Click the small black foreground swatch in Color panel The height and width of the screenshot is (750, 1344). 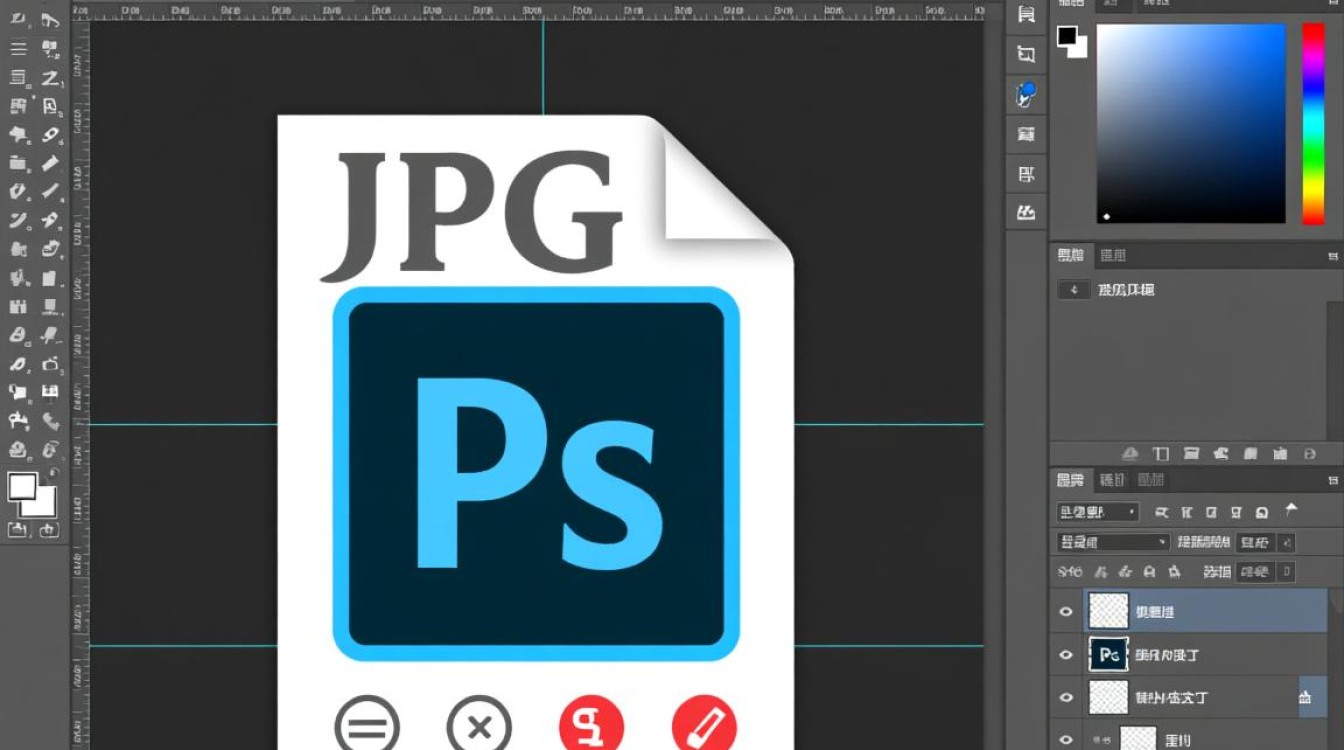click(1067, 36)
